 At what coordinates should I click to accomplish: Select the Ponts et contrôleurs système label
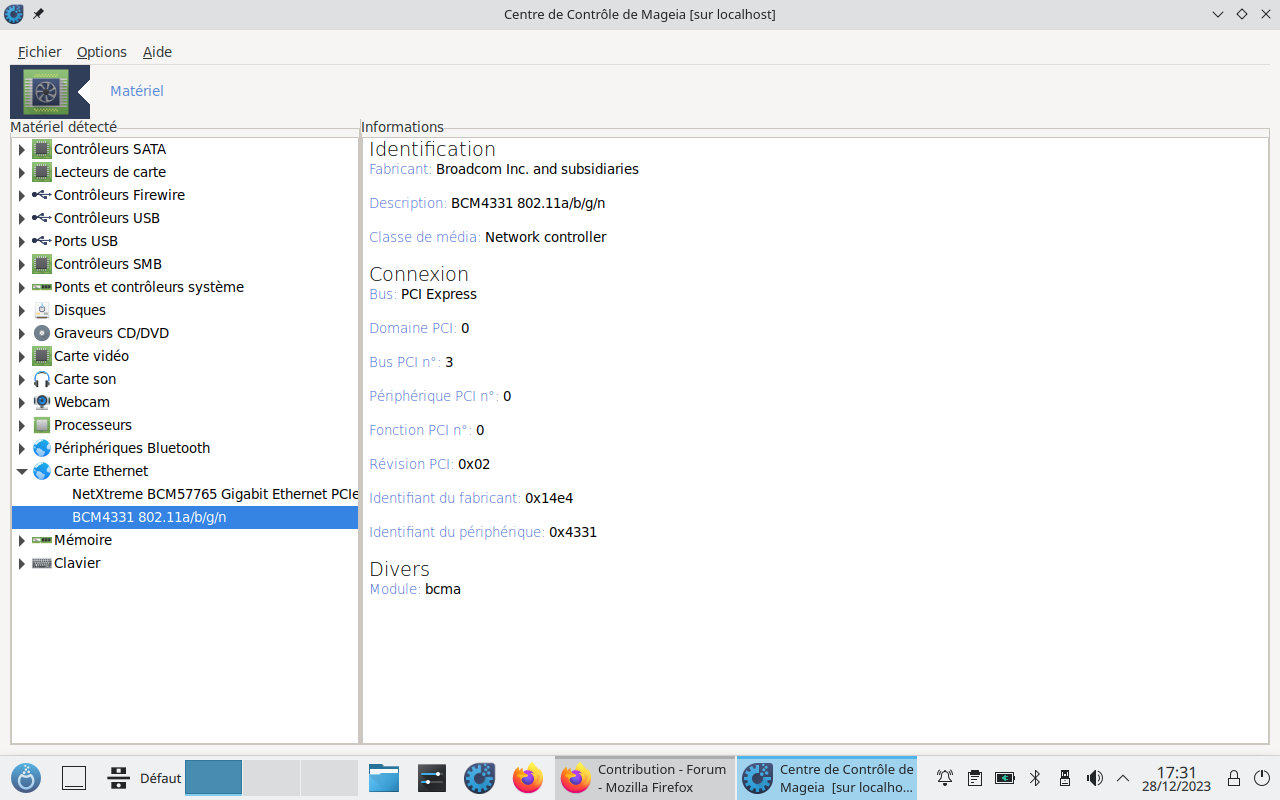tap(149, 287)
